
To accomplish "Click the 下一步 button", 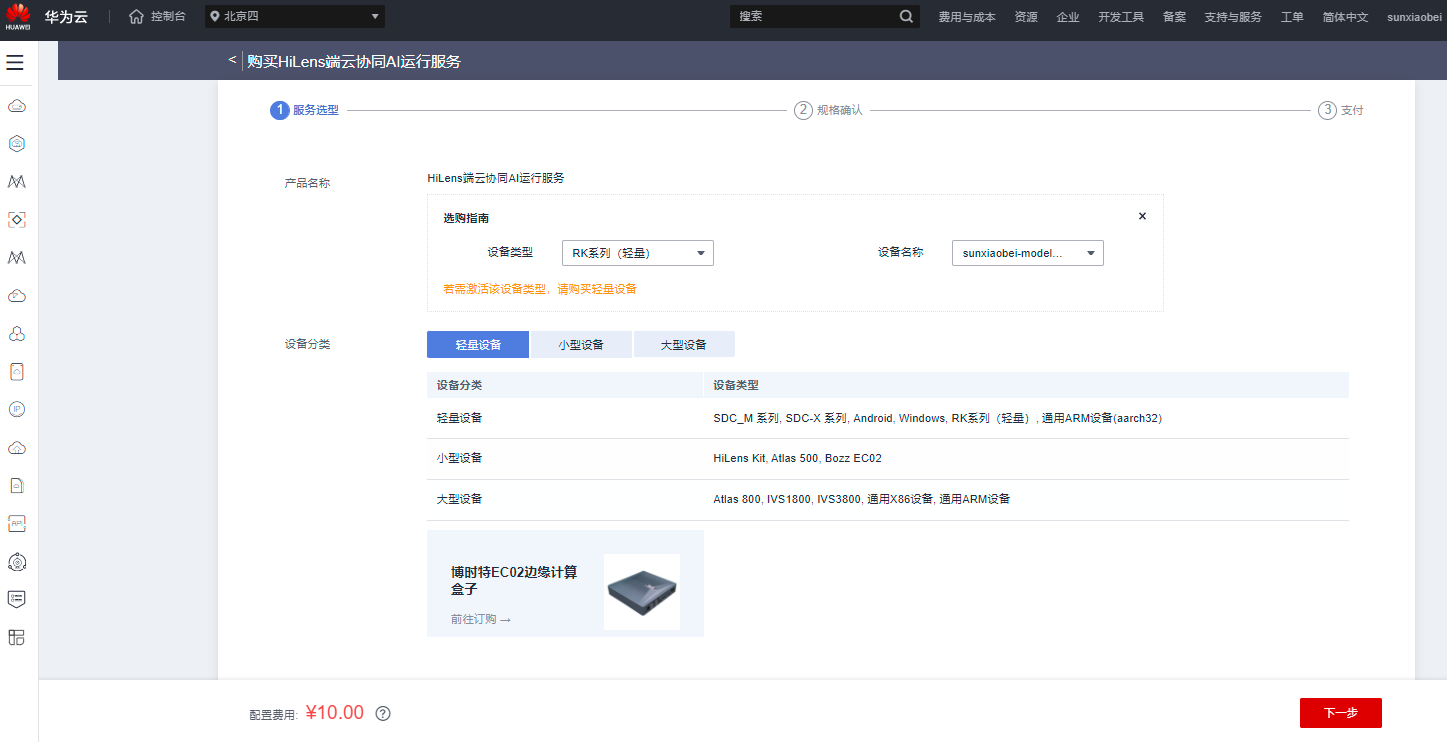I will click(x=1340, y=712).
